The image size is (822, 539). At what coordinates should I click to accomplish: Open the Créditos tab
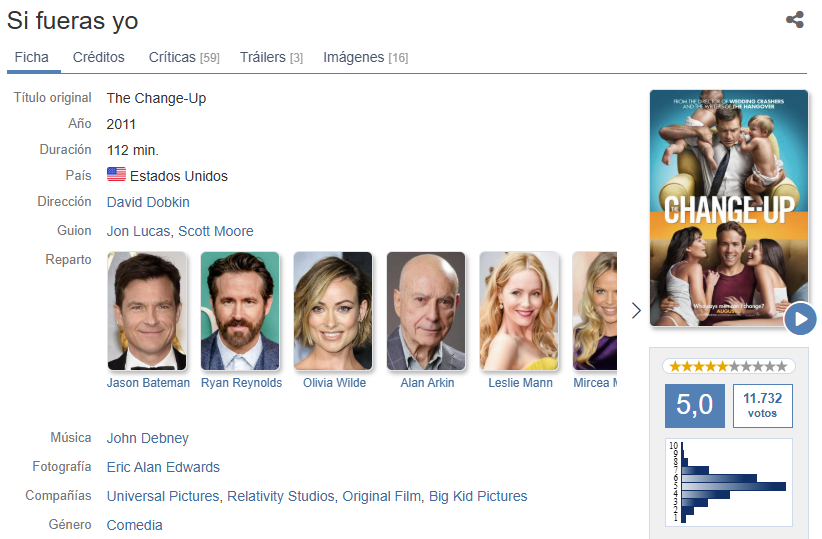99,57
